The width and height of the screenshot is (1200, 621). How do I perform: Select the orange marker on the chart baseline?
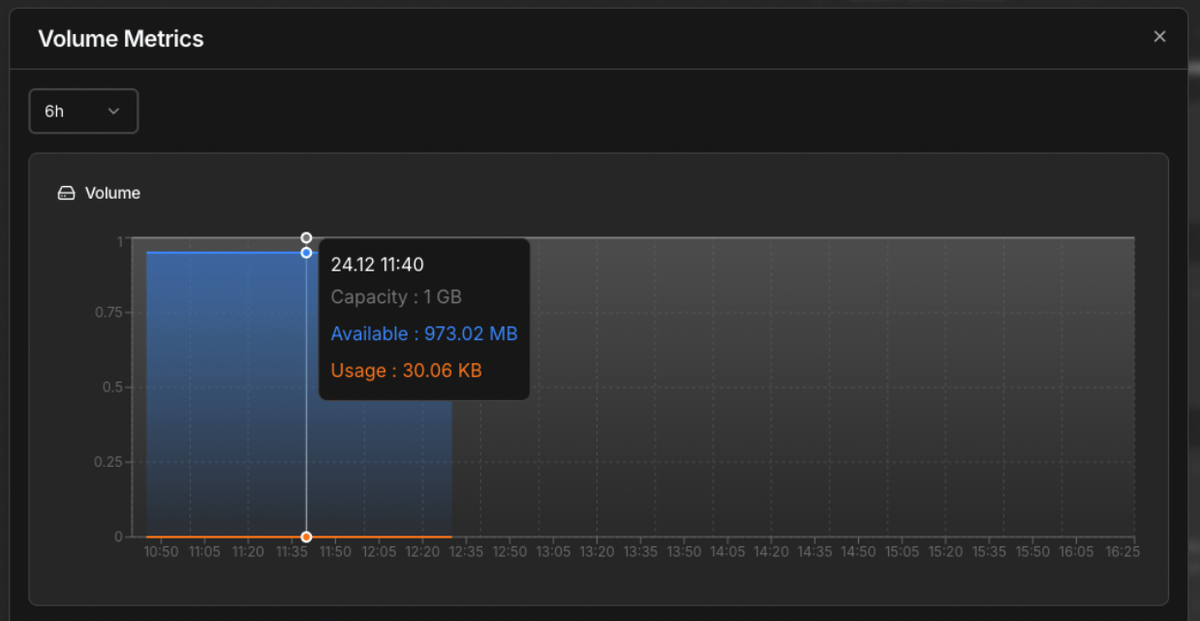(306, 536)
